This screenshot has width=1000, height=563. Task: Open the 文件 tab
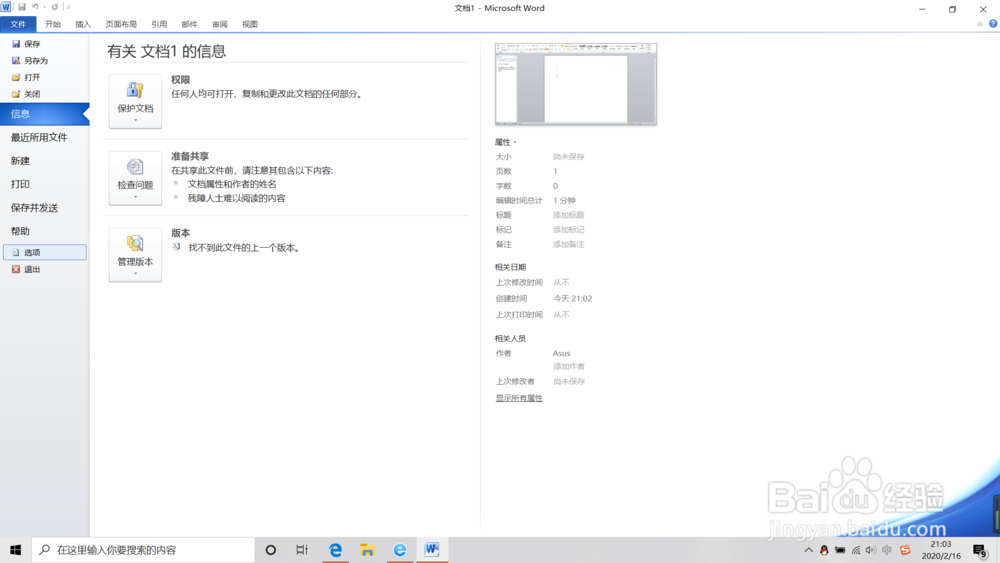point(18,24)
